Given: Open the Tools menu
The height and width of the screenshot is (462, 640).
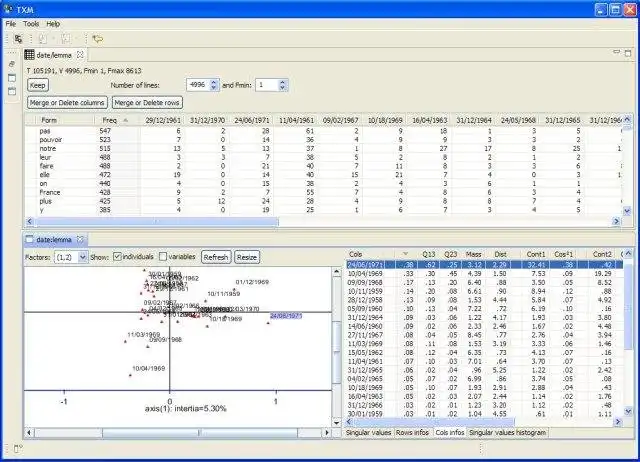Looking at the screenshot, I should click(31, 23).
